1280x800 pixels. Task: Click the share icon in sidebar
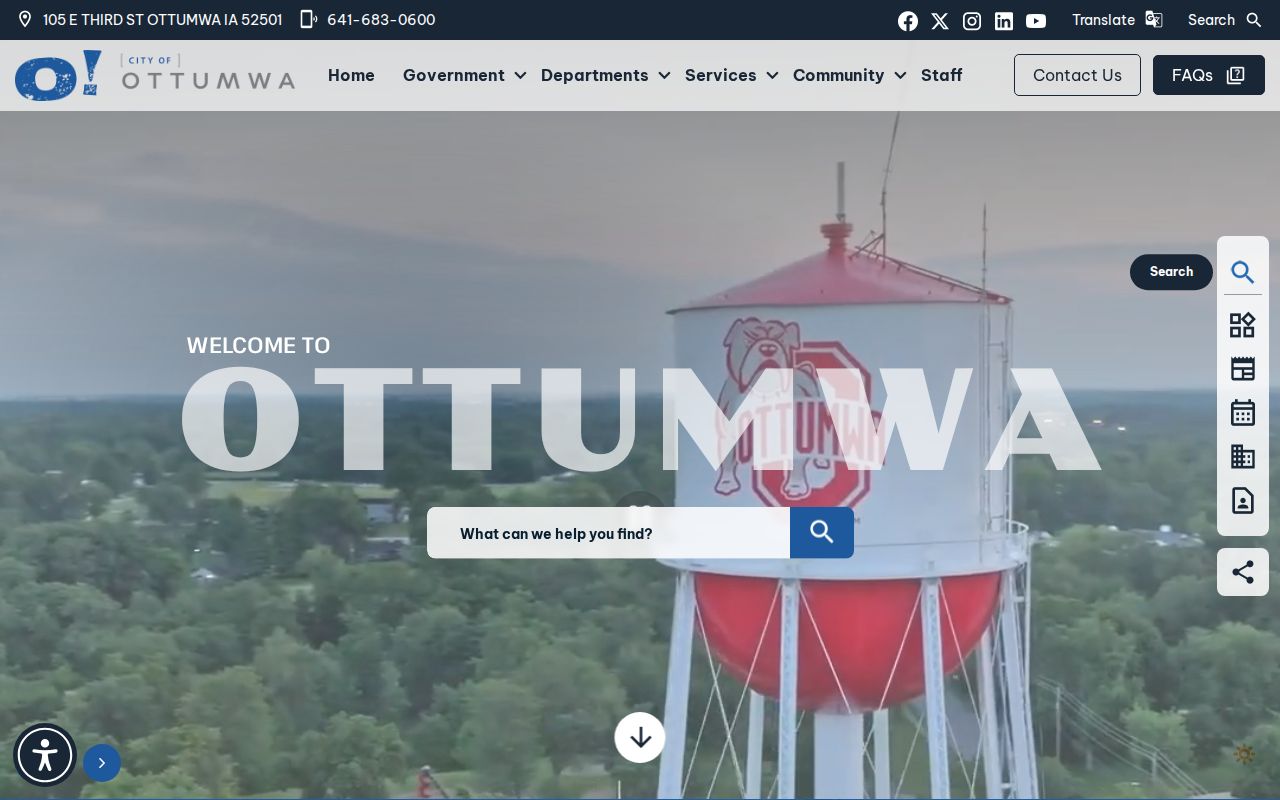point(1243,572)
